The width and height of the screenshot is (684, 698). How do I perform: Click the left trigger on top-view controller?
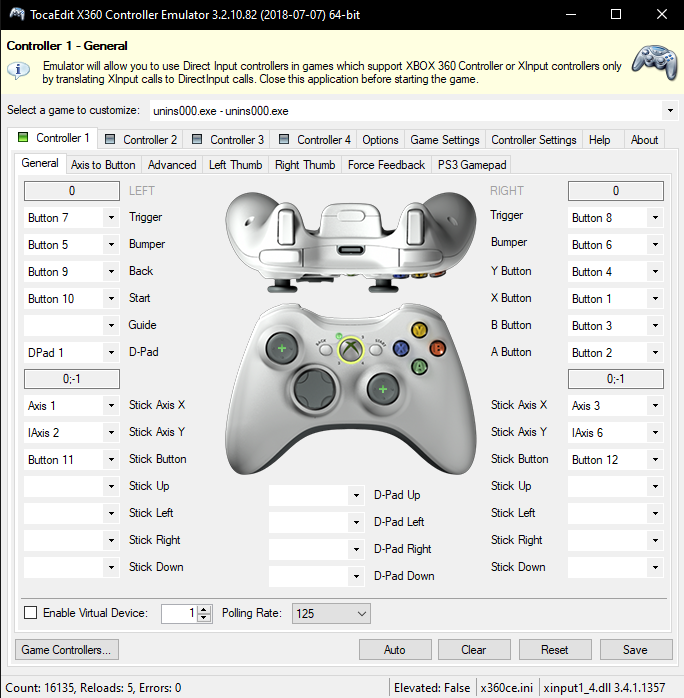(x=285, y=225)
